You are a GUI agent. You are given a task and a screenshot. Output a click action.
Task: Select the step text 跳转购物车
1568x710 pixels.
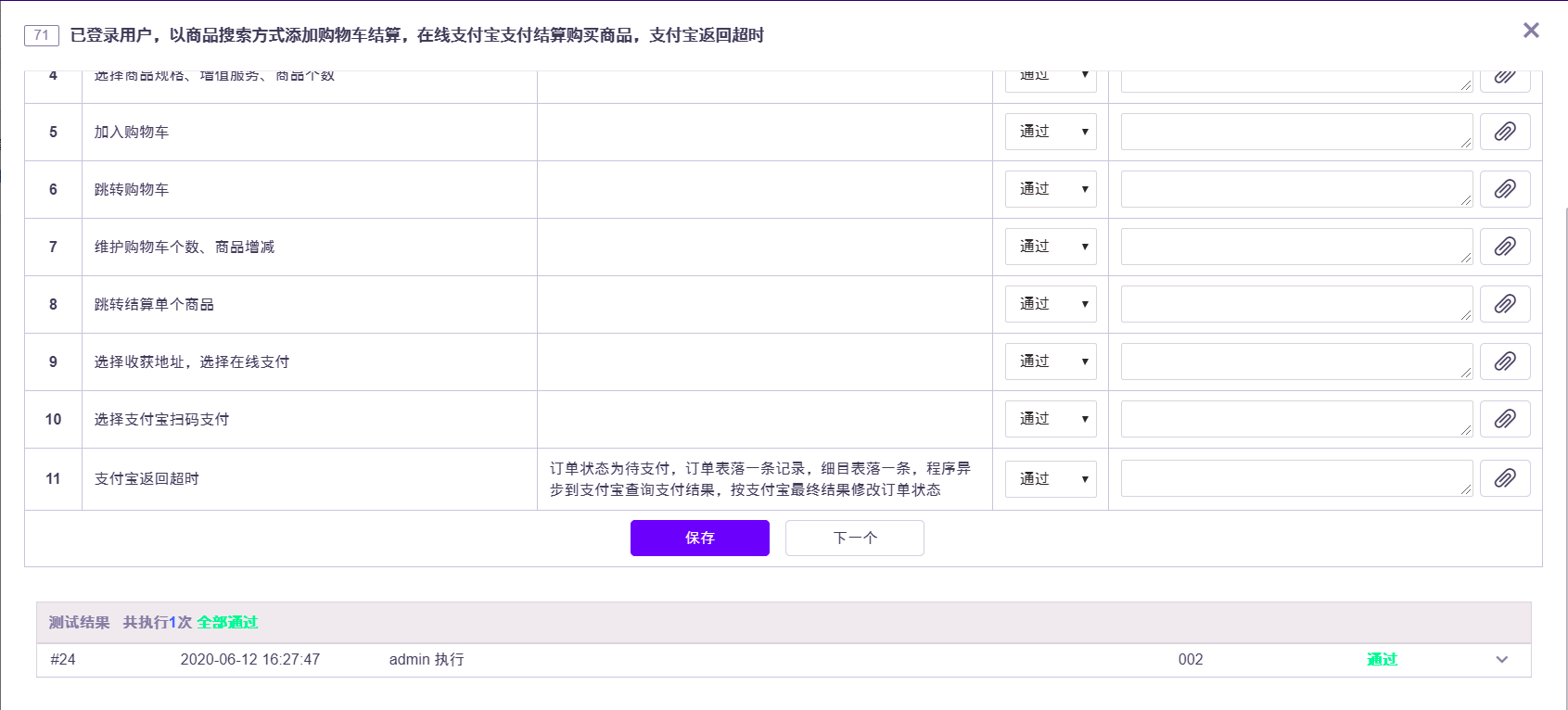pyautogui.click(x=132, y=190)
